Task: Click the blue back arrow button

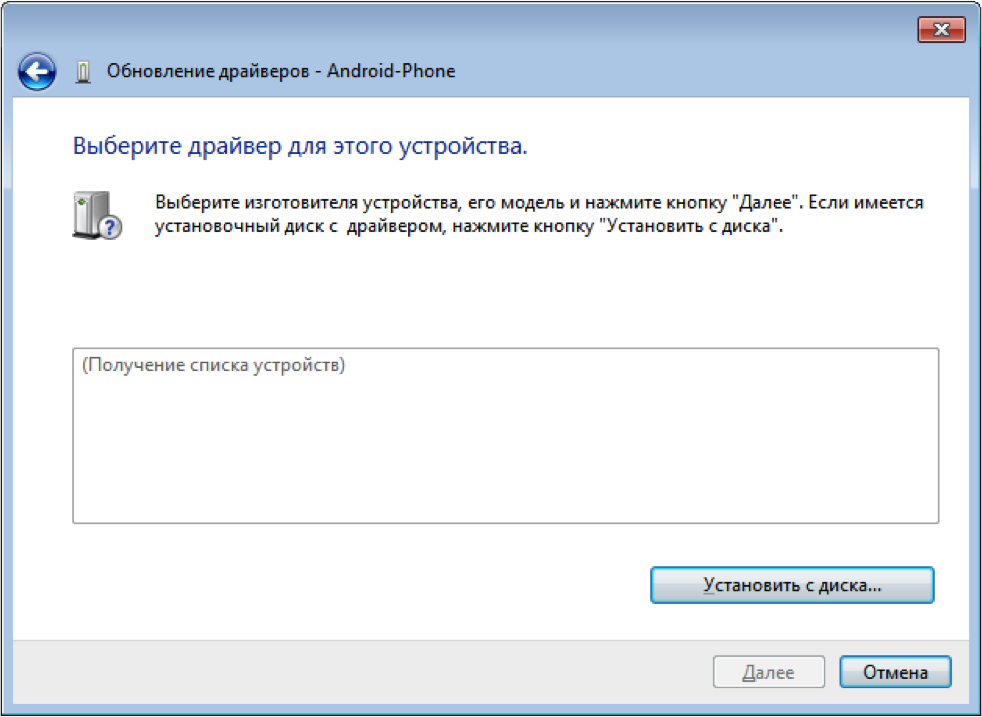Action: pos(37,71)
